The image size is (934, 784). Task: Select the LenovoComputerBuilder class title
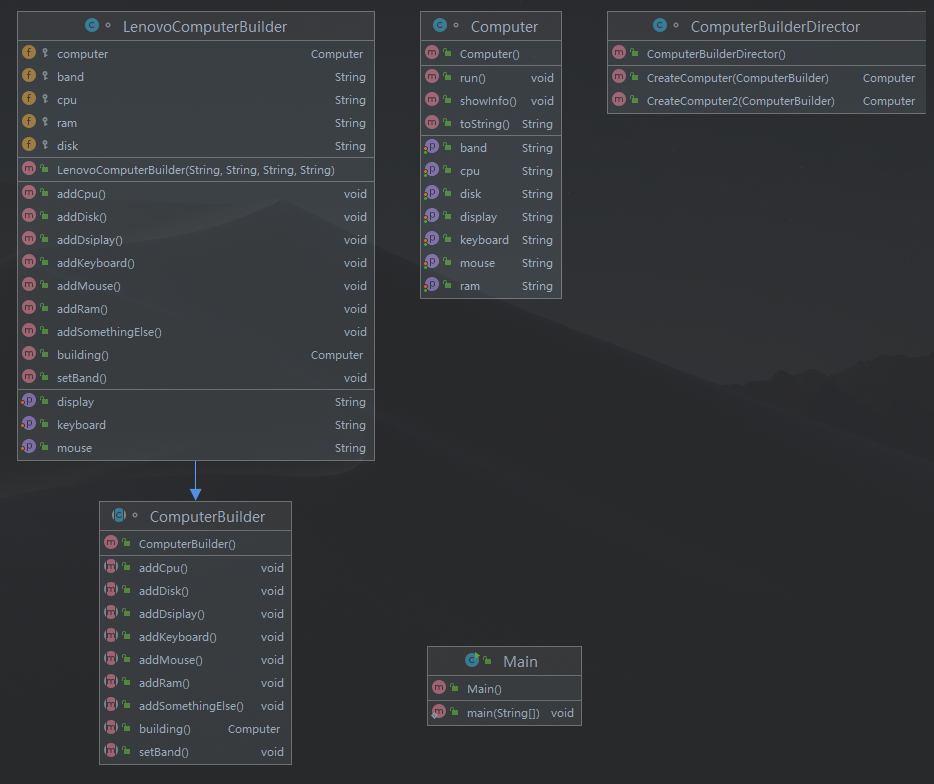(x=205, y=27)
